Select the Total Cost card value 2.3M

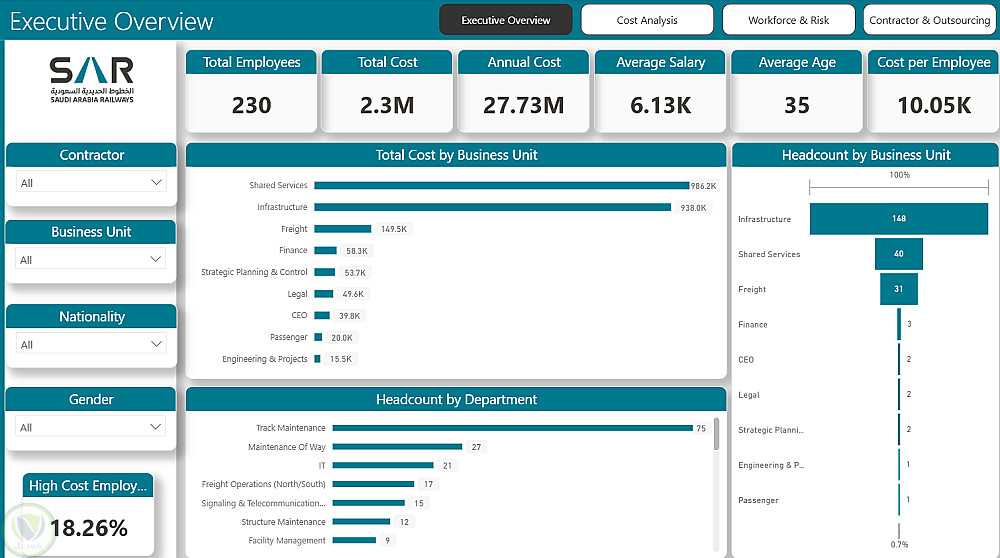click(387, 105)
